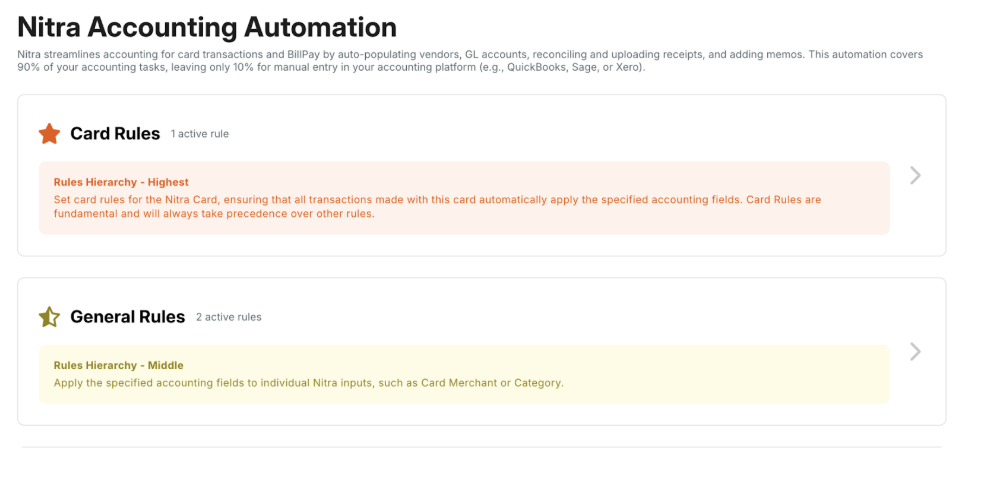Screen dimensions: 992x480
Task: Select the 'Rules Hierarchy - Highest' label
Action: click(121, 182)
